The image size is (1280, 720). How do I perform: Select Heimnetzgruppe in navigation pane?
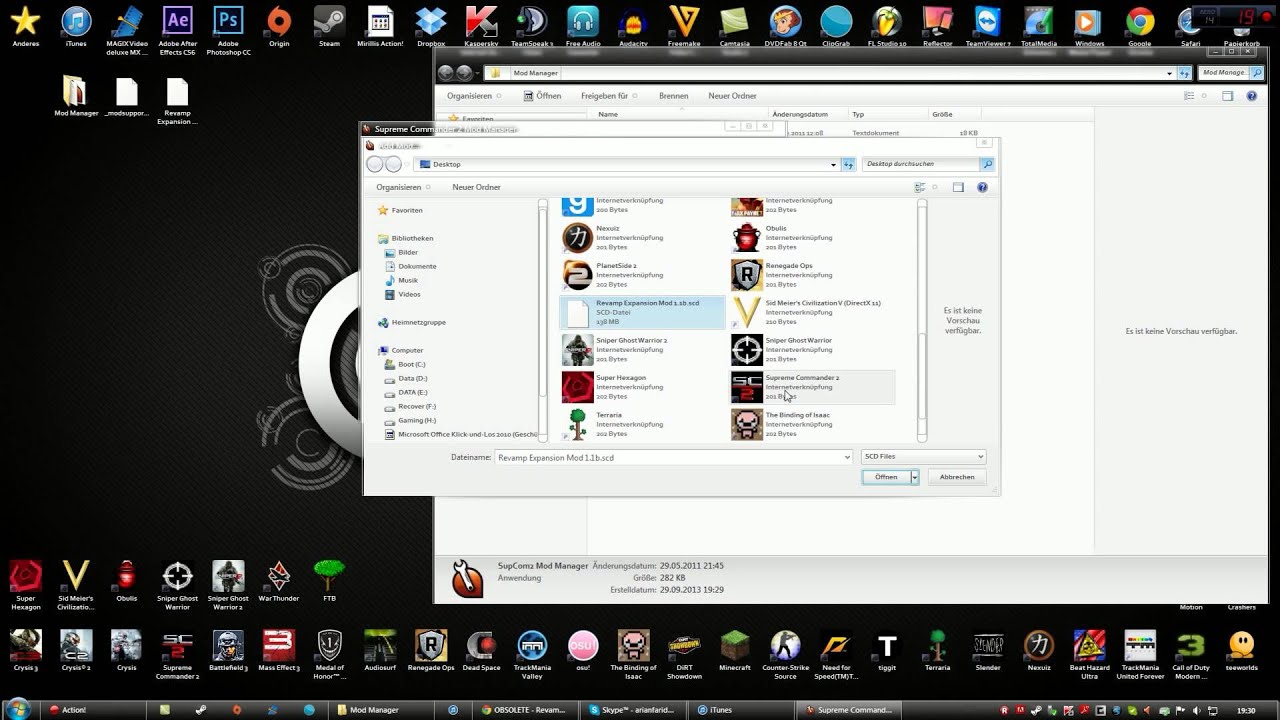coord(412,322)
